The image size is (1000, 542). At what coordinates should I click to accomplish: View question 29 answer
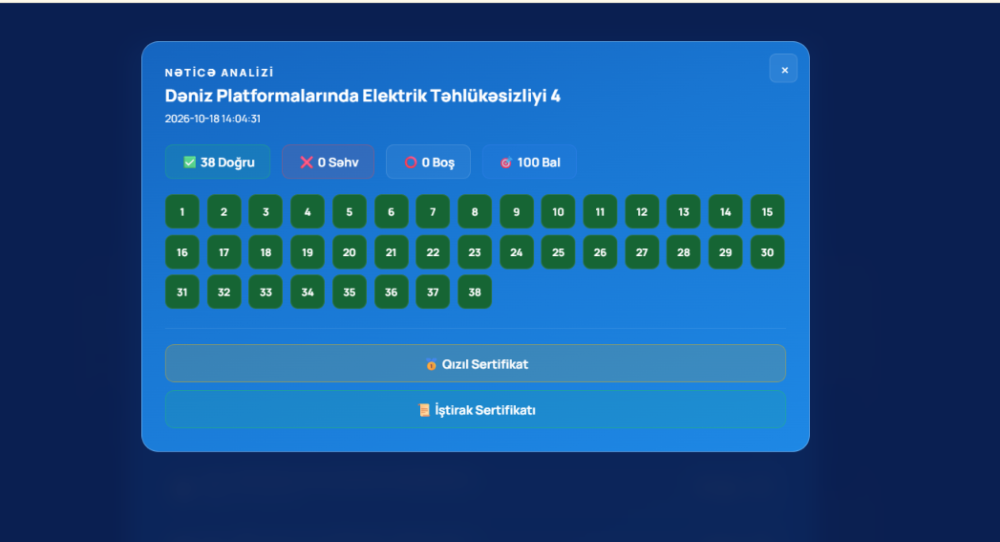(725, 253)
